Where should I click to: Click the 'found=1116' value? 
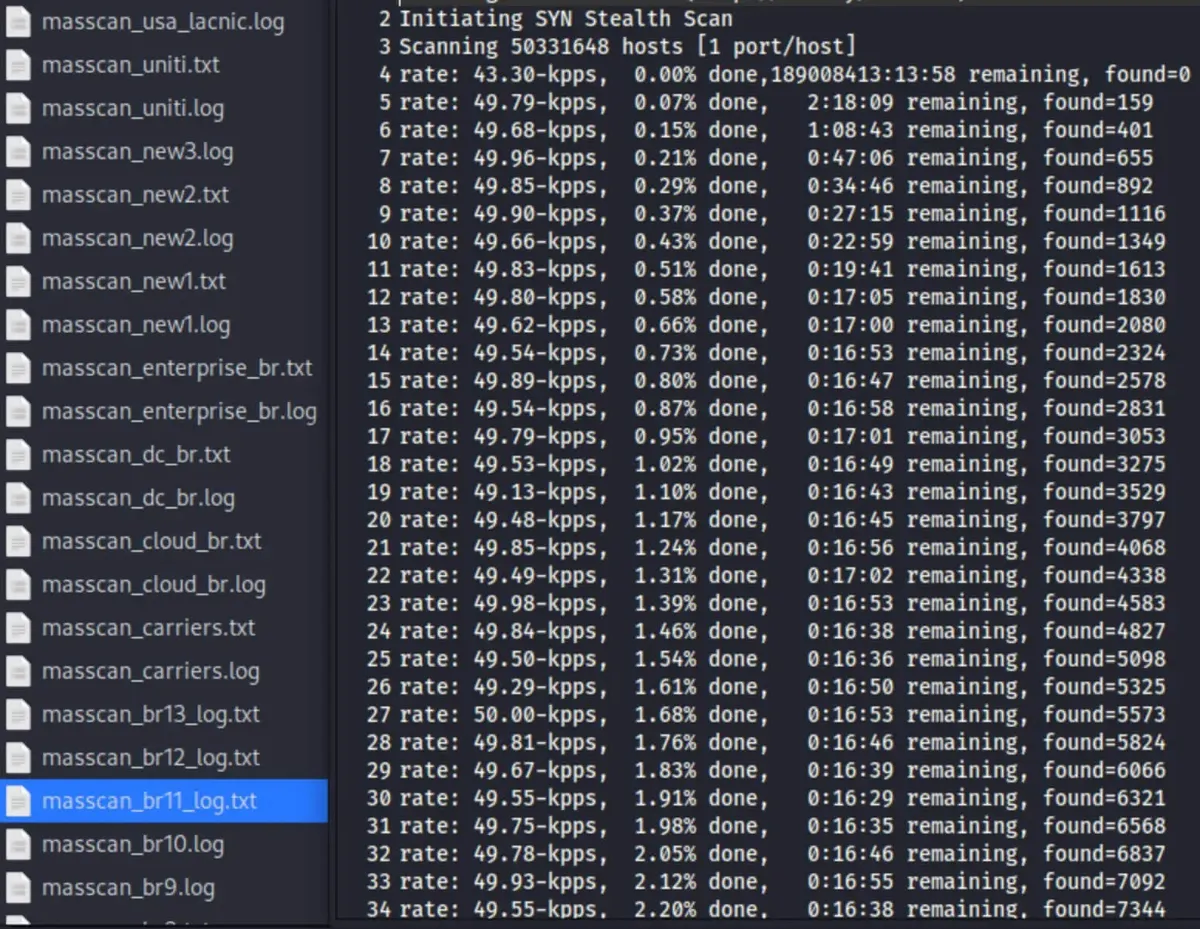[1104, 214]
